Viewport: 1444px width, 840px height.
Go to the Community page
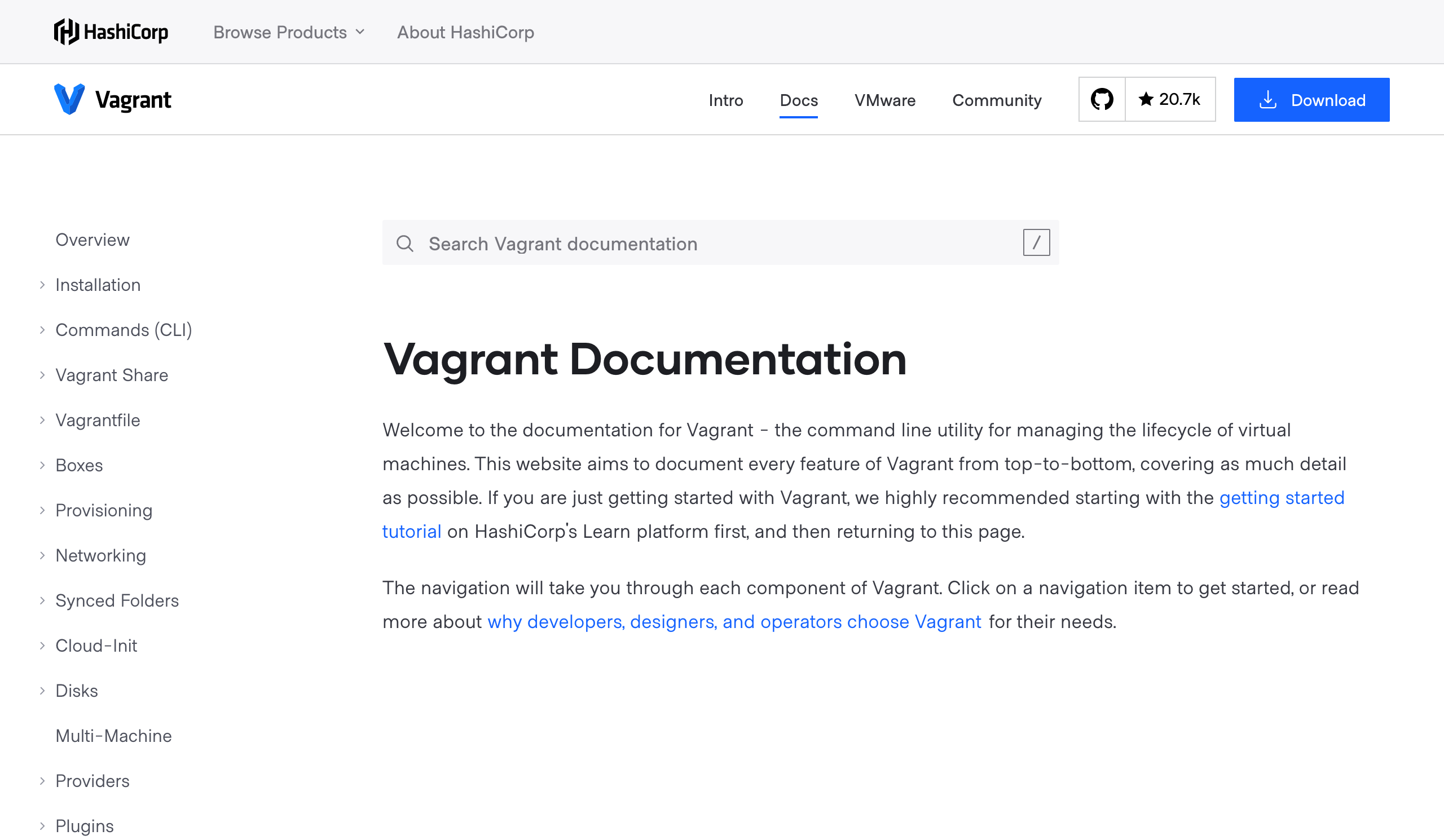click(x=997, y=100)
